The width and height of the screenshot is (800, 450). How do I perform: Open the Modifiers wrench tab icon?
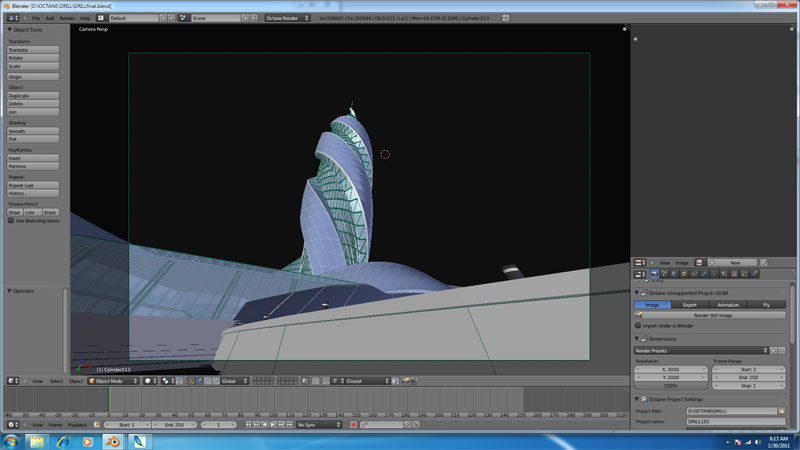(704, 274)
